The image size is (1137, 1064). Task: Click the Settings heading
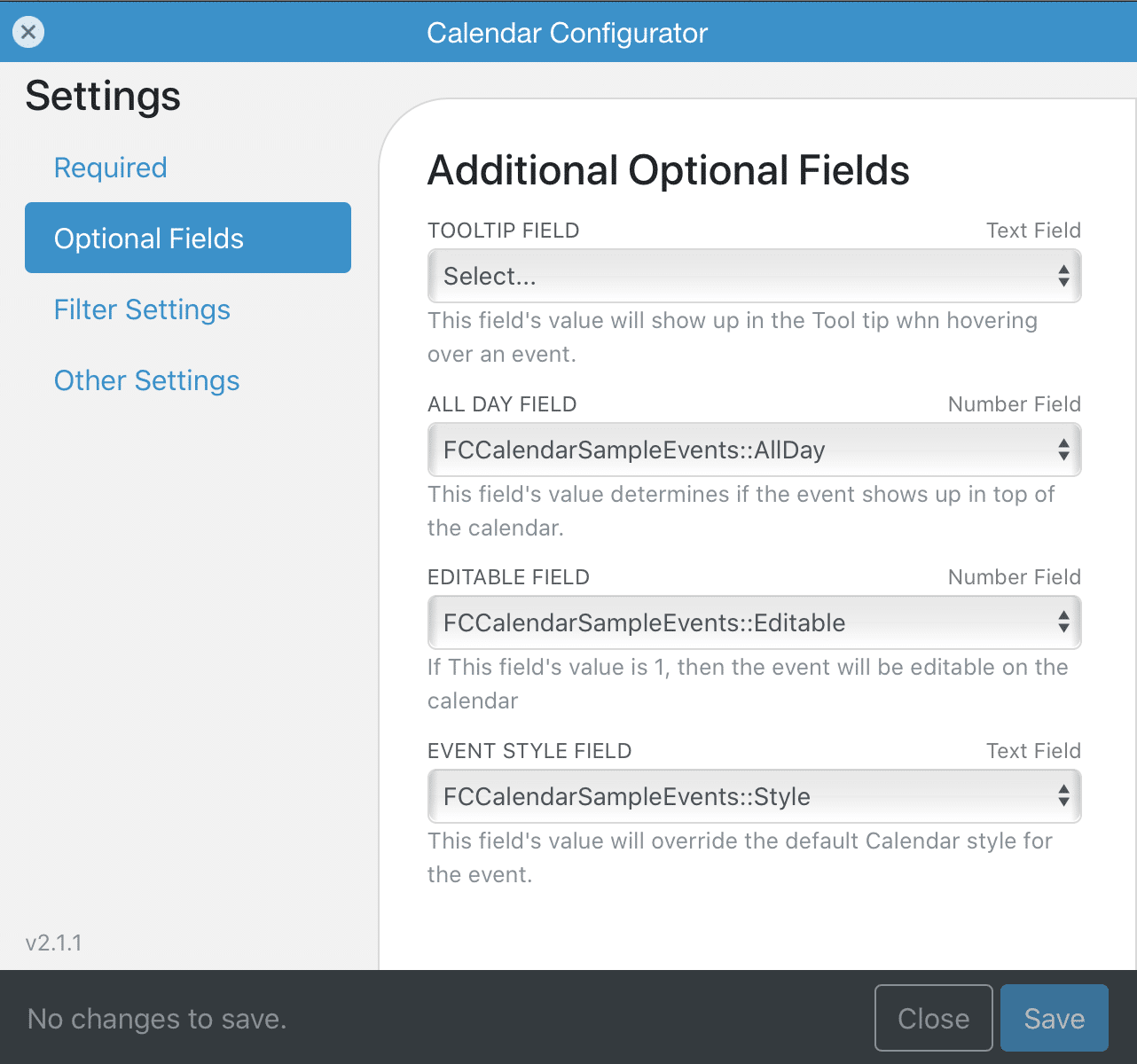(103, 96)
